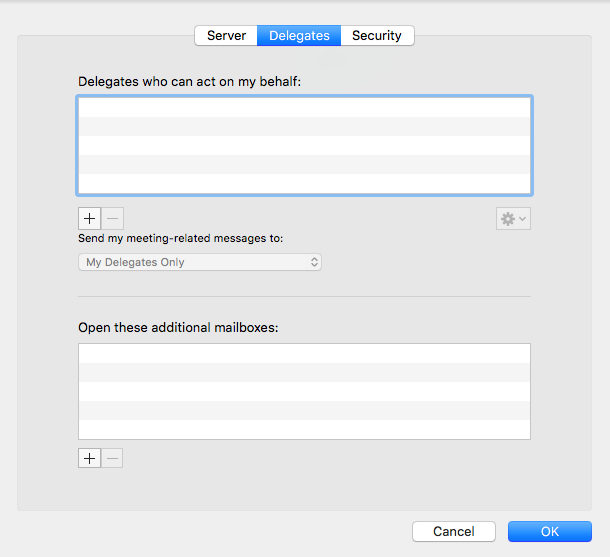
Task: Click the last row of the additional mailboxes list
Action: pos(304,430)
